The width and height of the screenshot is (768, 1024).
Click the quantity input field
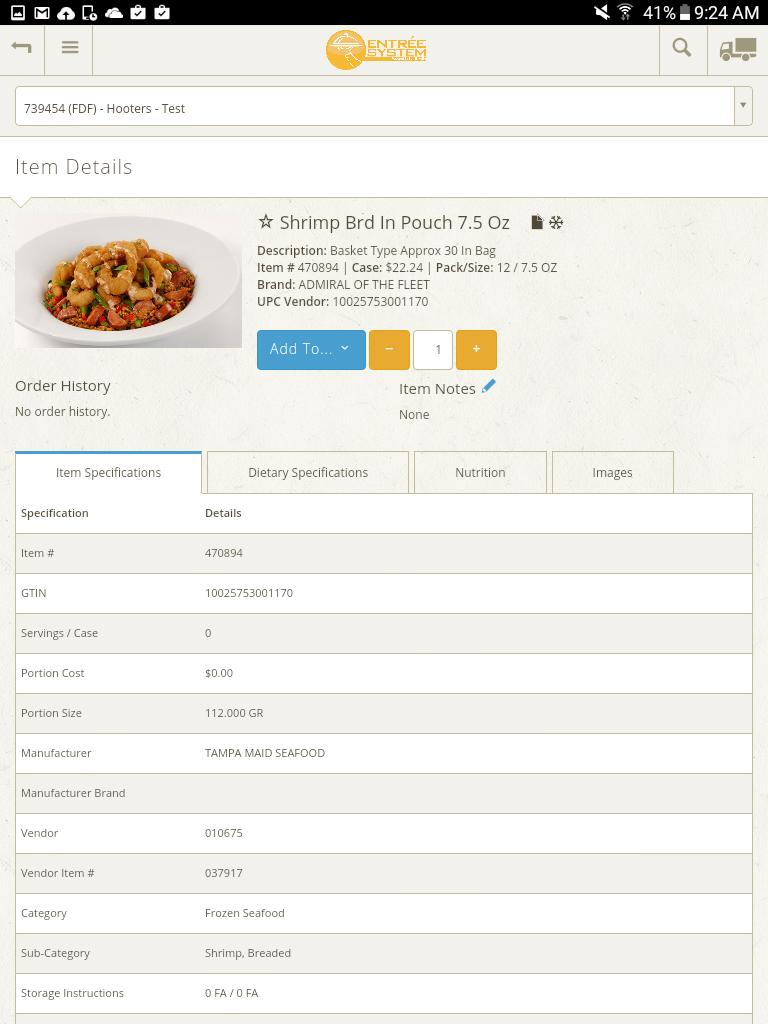(x=433, y=349)
